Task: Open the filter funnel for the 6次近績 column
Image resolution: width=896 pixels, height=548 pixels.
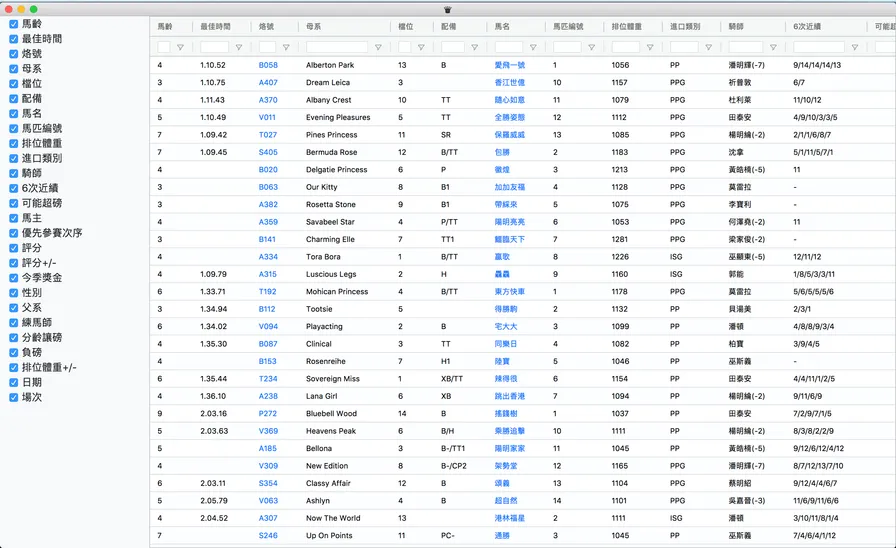Action: [x=855, y=47]
